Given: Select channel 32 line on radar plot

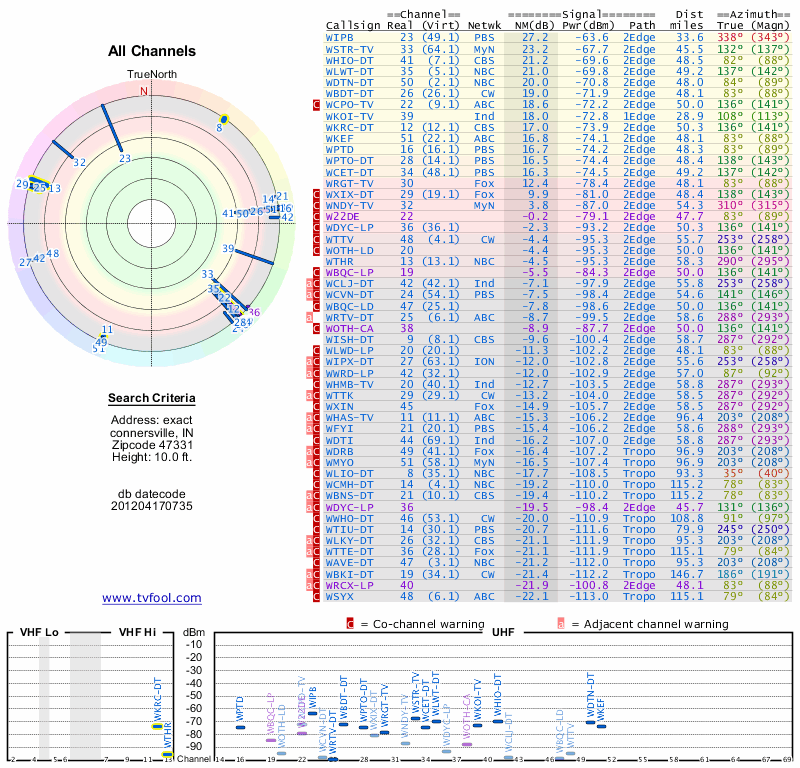Looking at the screenshot, I should coord(63,150).
